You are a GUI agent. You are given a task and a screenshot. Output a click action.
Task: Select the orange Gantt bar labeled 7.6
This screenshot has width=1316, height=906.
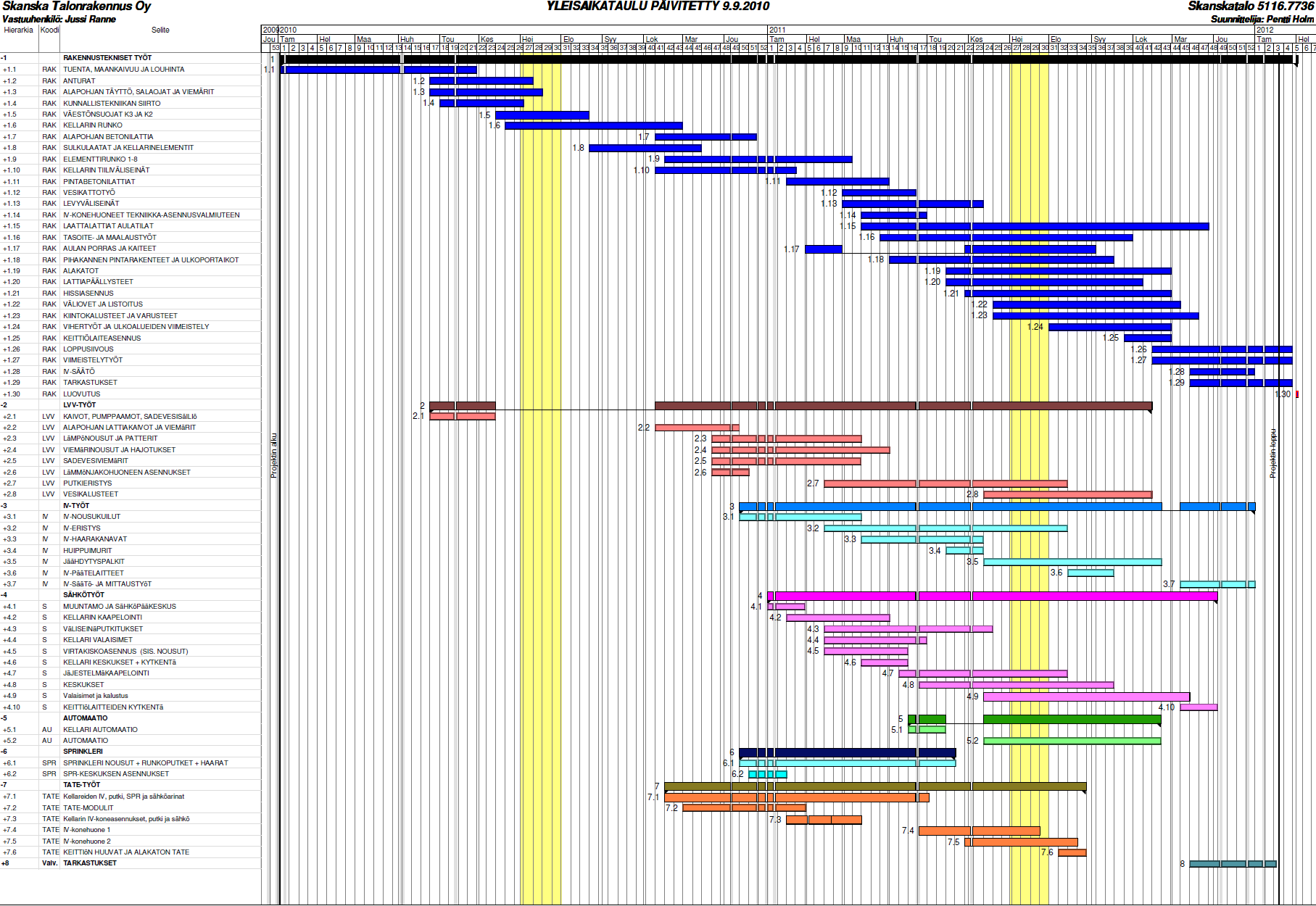point(1072,852)
